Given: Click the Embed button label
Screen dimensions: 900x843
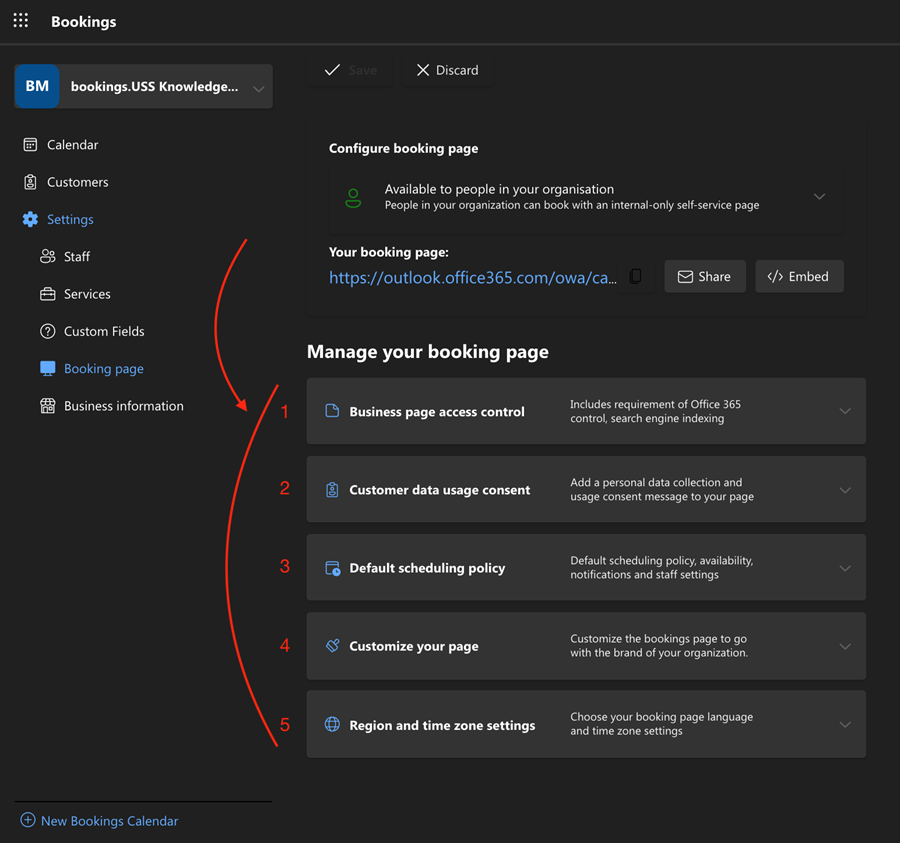Looking at the screenshot, I should 808,277.
